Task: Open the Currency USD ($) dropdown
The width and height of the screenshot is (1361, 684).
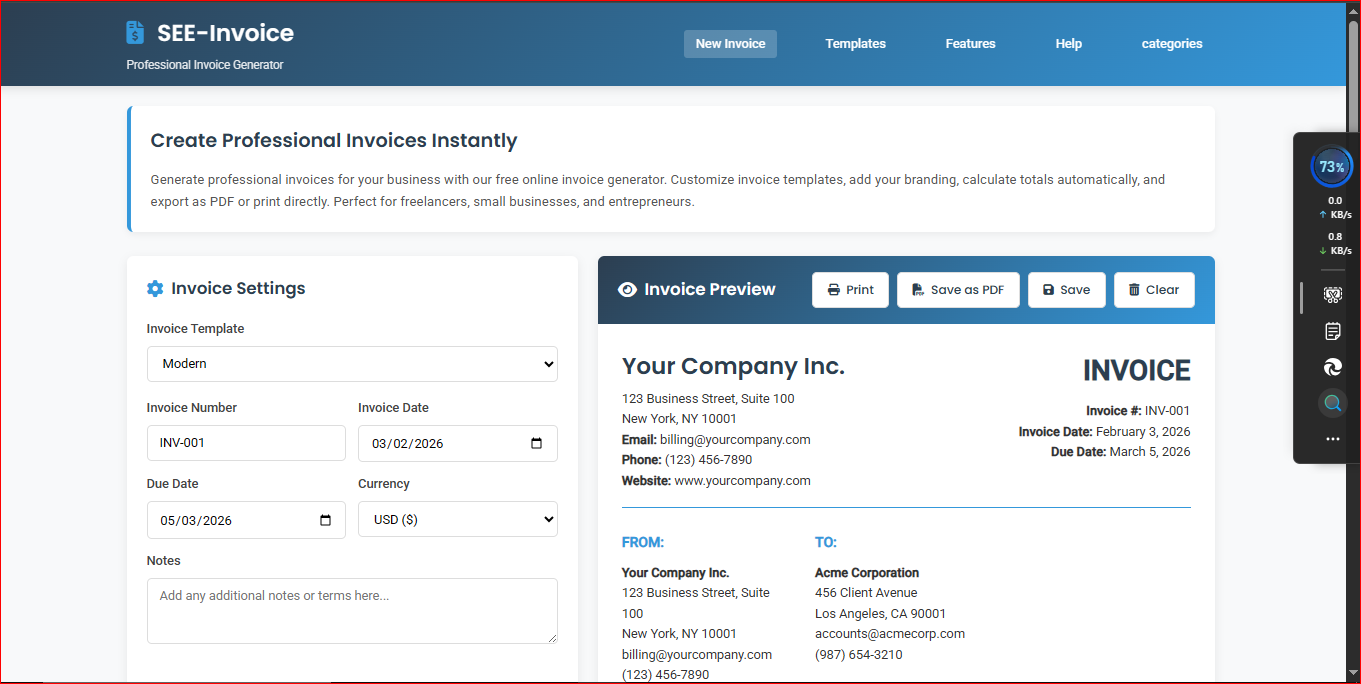Action: click(x=457, y=520)
